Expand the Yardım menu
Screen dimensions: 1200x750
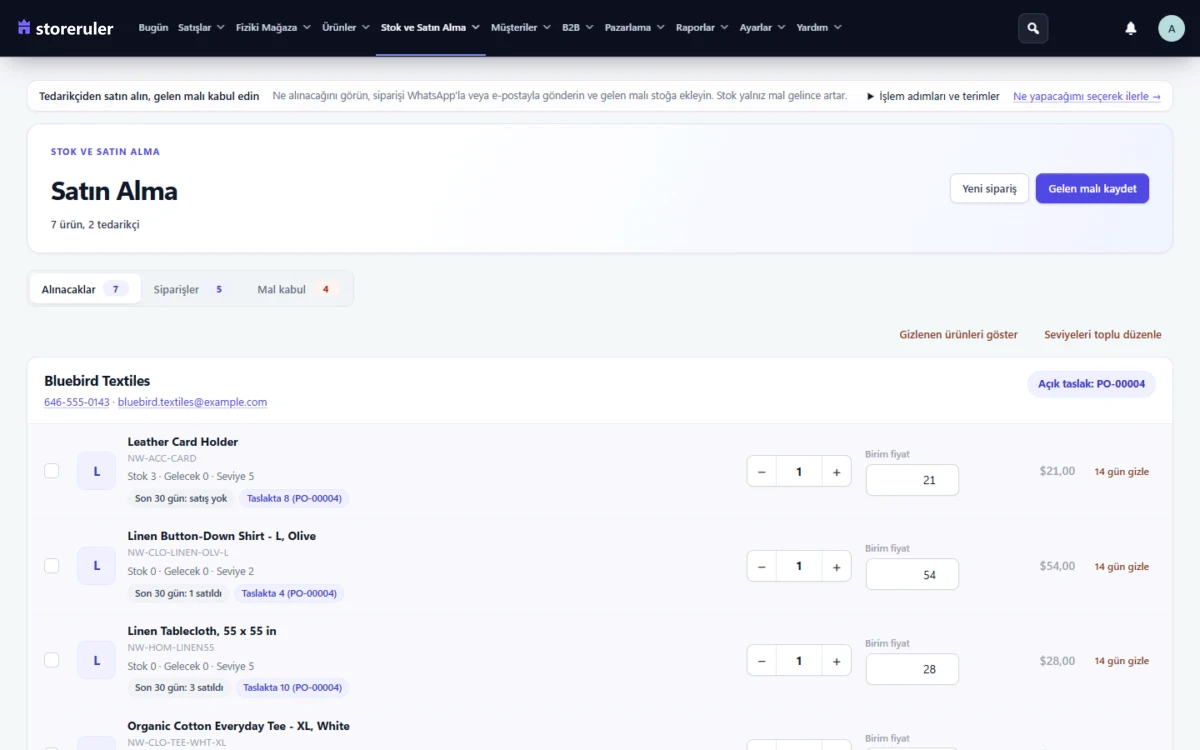[819, 28]
